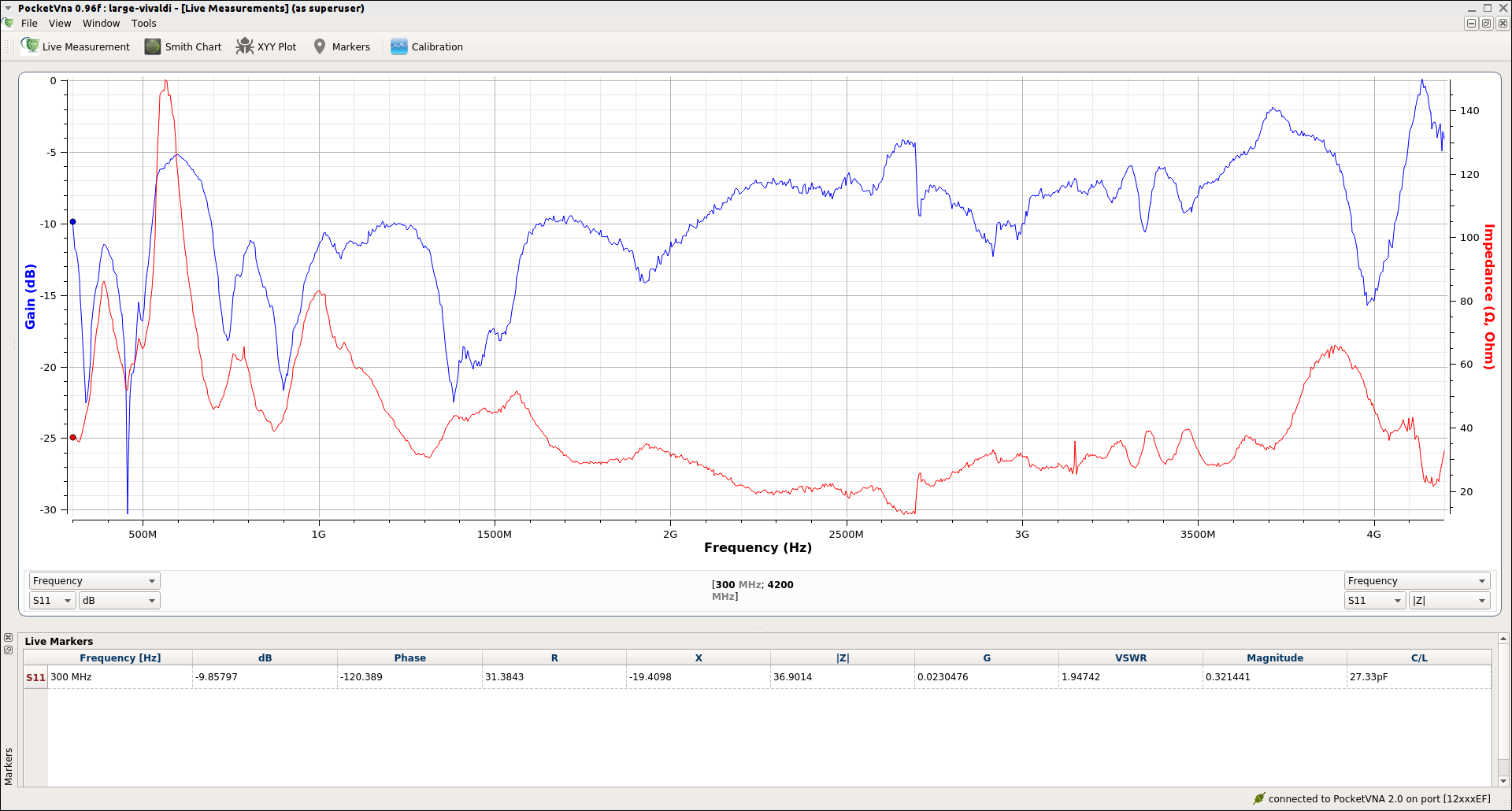Image resolution: width=1512 pixels, height=811 pixels.
Task: Click the red impedance trace marker dot
Action: point(73,438)
